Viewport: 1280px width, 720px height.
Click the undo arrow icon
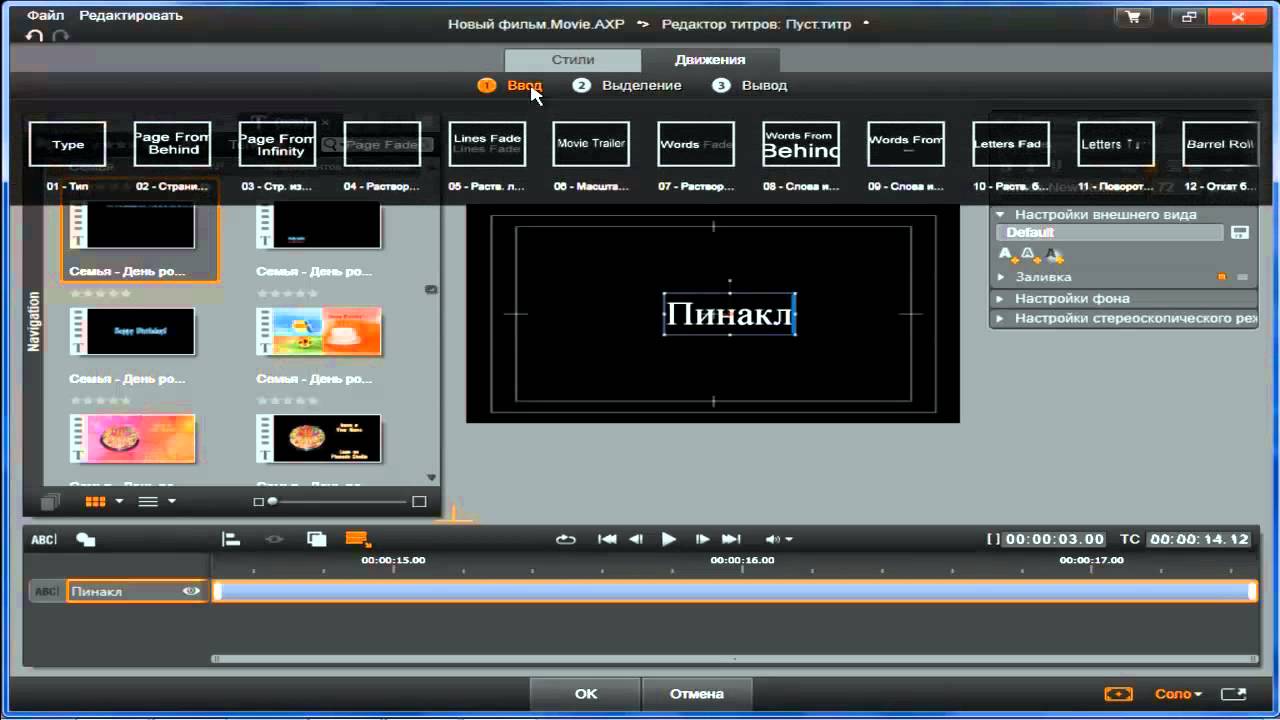click(x=35, y=36)
